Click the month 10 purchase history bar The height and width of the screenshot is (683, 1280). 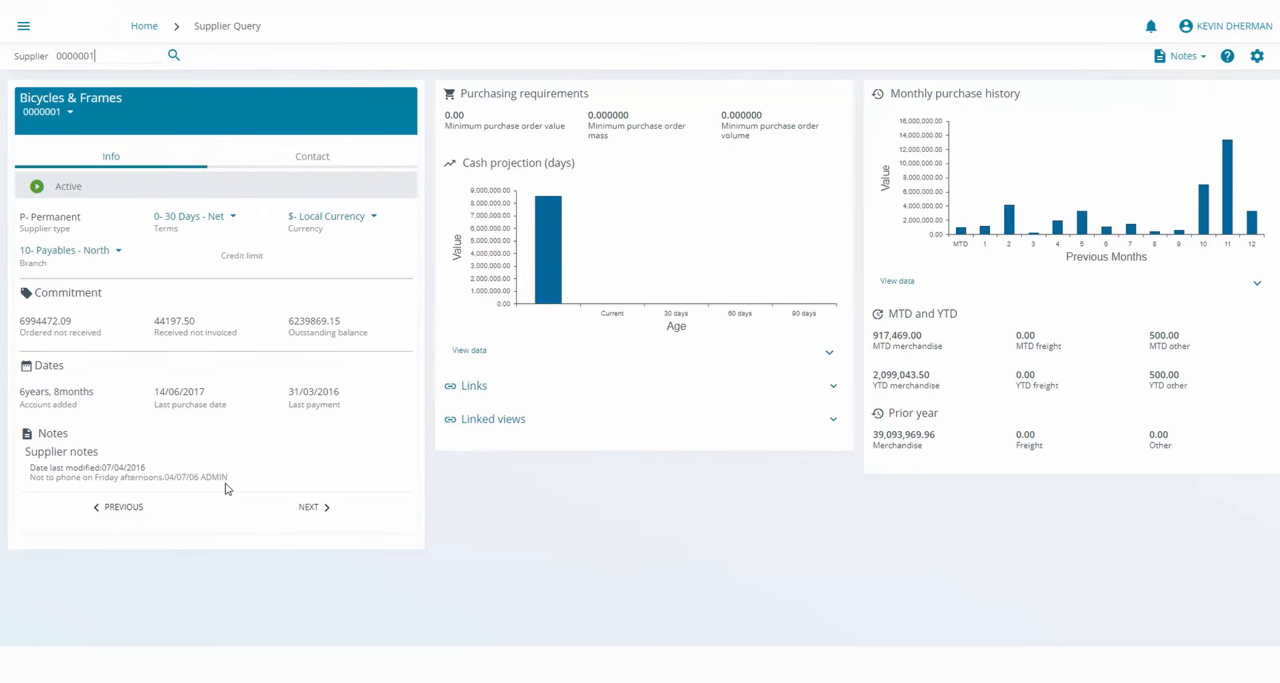[1203, 209]
